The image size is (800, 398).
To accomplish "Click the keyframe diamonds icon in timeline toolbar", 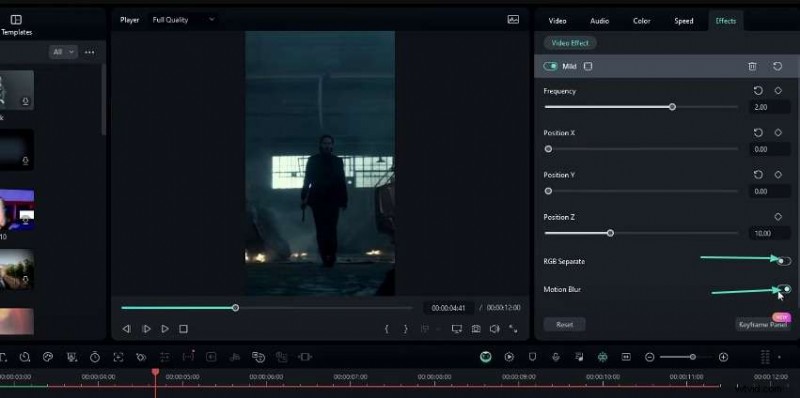I will [x=142, y=357].
